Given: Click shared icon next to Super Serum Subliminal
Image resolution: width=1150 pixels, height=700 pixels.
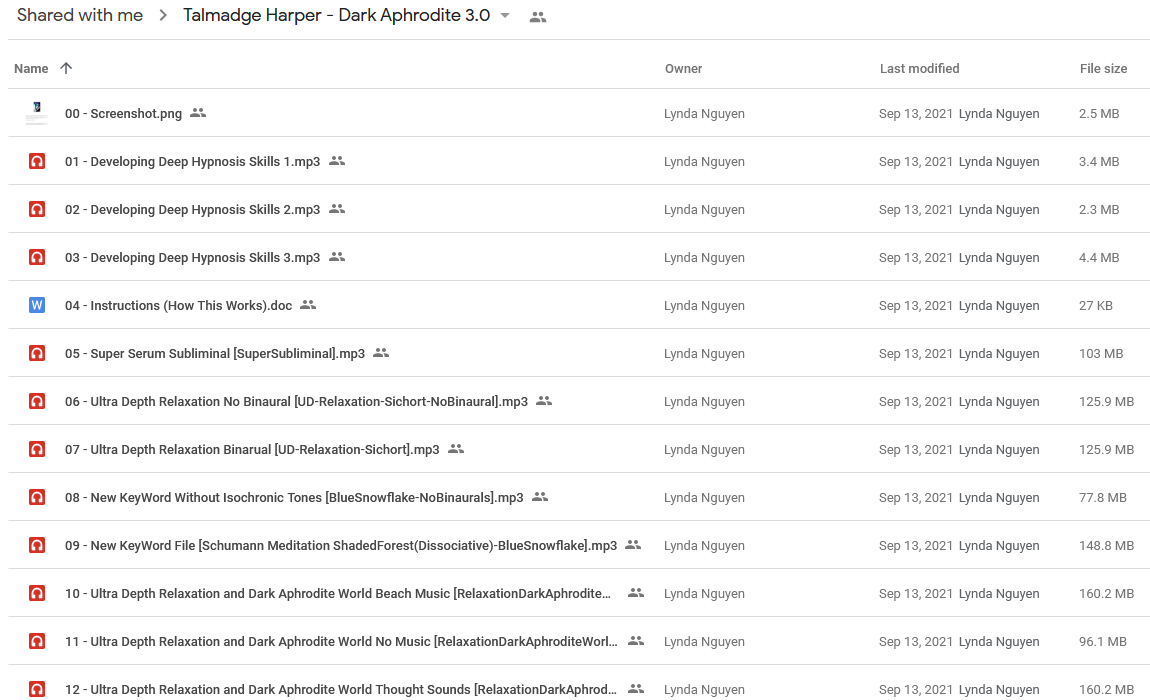Looking at the screenshot, I should click(381, 353).
